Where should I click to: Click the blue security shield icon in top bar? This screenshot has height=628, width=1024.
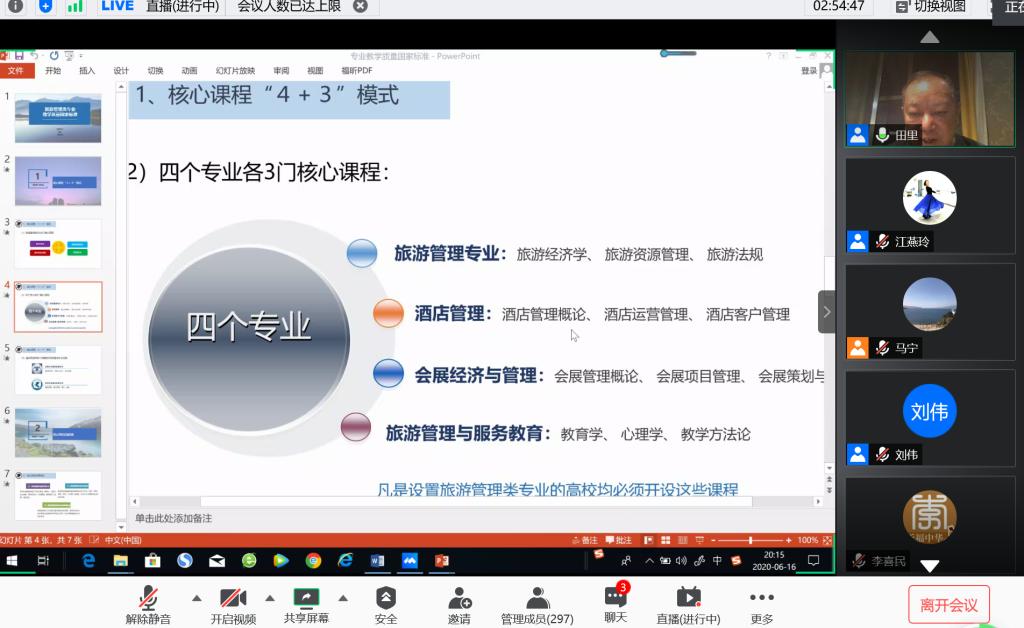(45, 6)
